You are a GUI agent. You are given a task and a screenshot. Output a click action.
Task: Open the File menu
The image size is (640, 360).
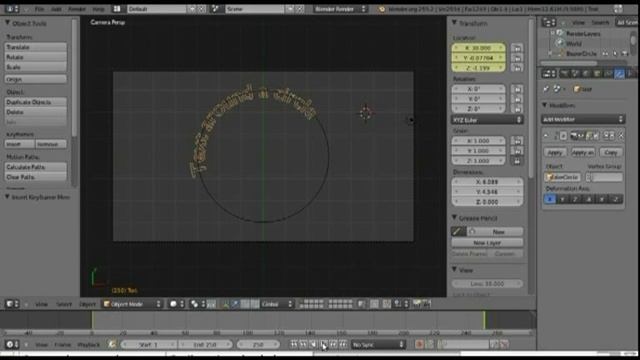pos(39,9)
